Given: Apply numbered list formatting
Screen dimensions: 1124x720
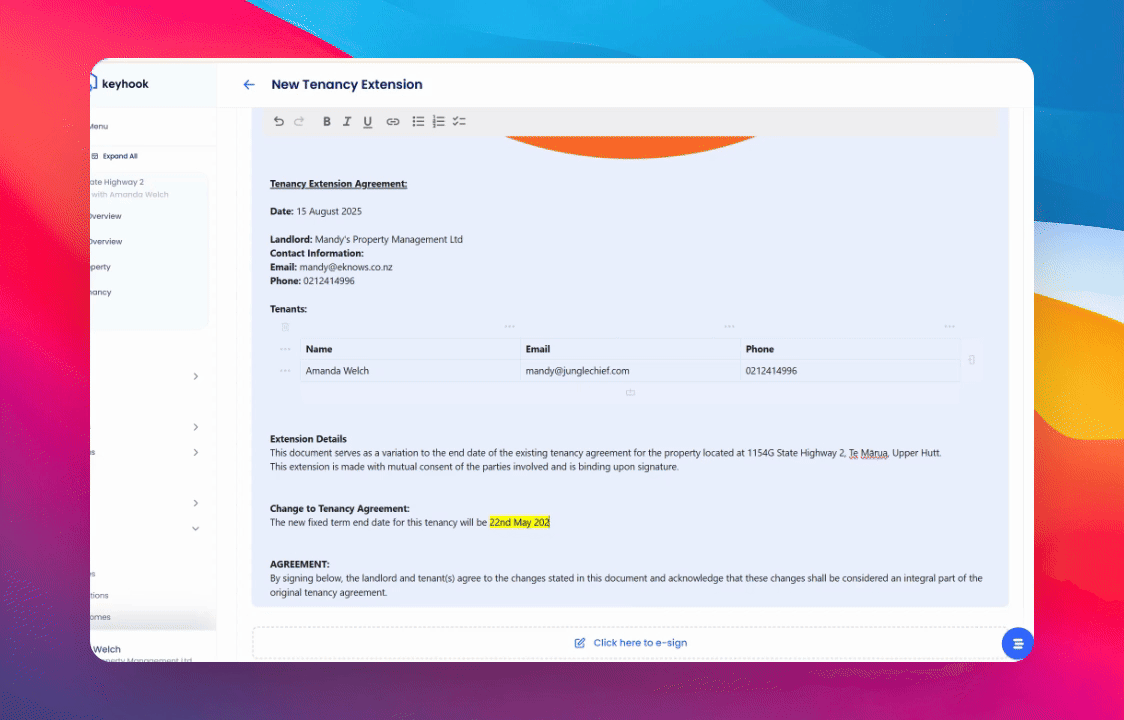Looking at the screenshot, I should click(439, 121).
